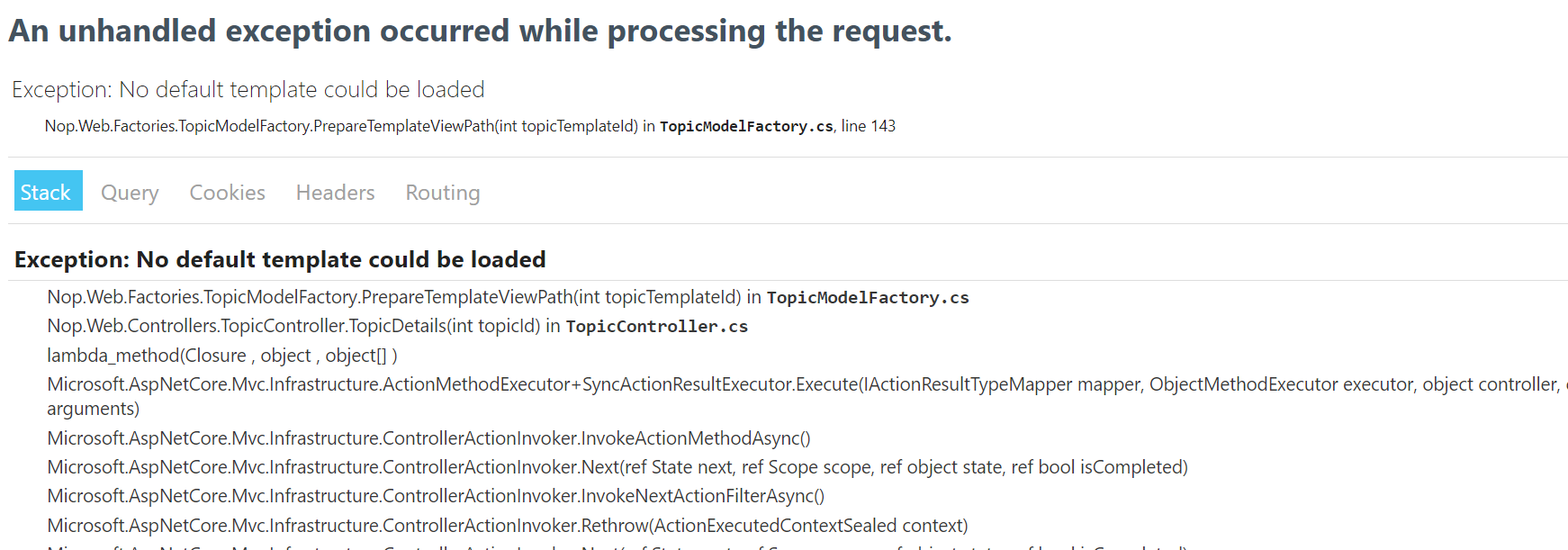Click the bold unhandled exception page title
1568x550 pixels.
[479, 30]
